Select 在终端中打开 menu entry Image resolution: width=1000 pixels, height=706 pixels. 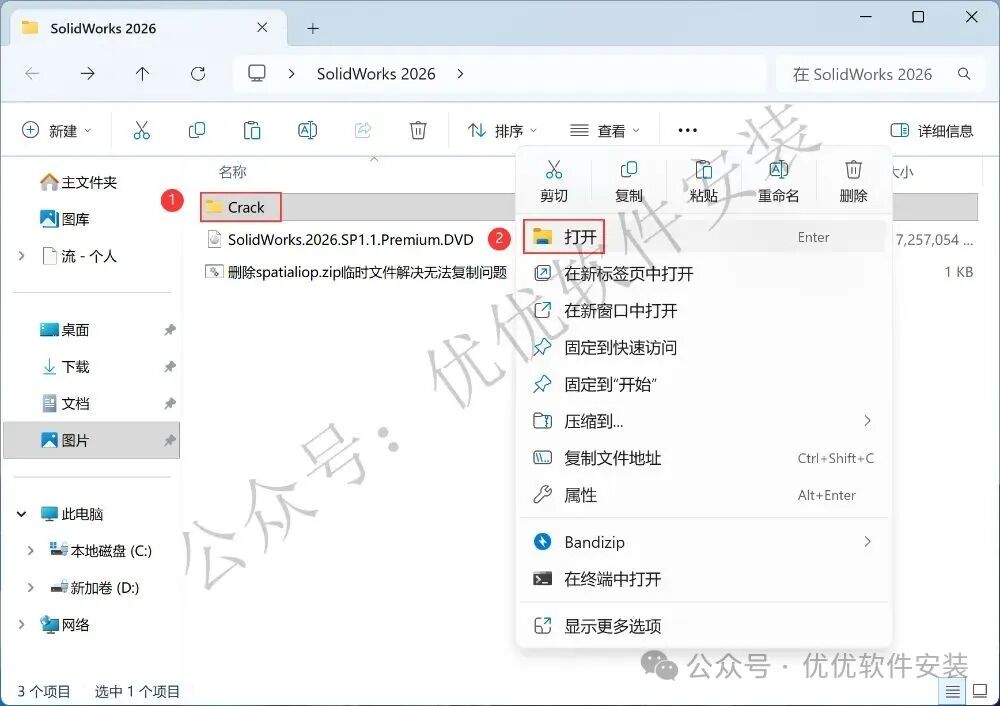pos(703,579)
